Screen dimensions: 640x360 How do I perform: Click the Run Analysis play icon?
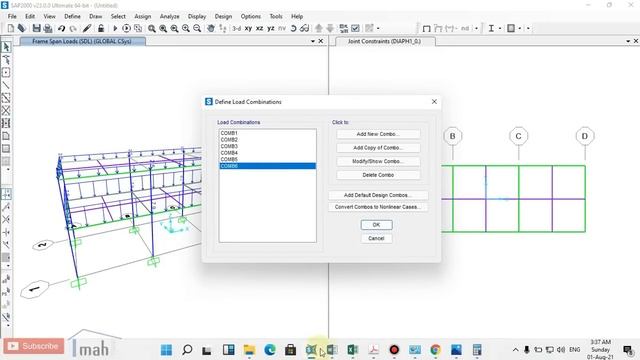(x=115, y=28)
